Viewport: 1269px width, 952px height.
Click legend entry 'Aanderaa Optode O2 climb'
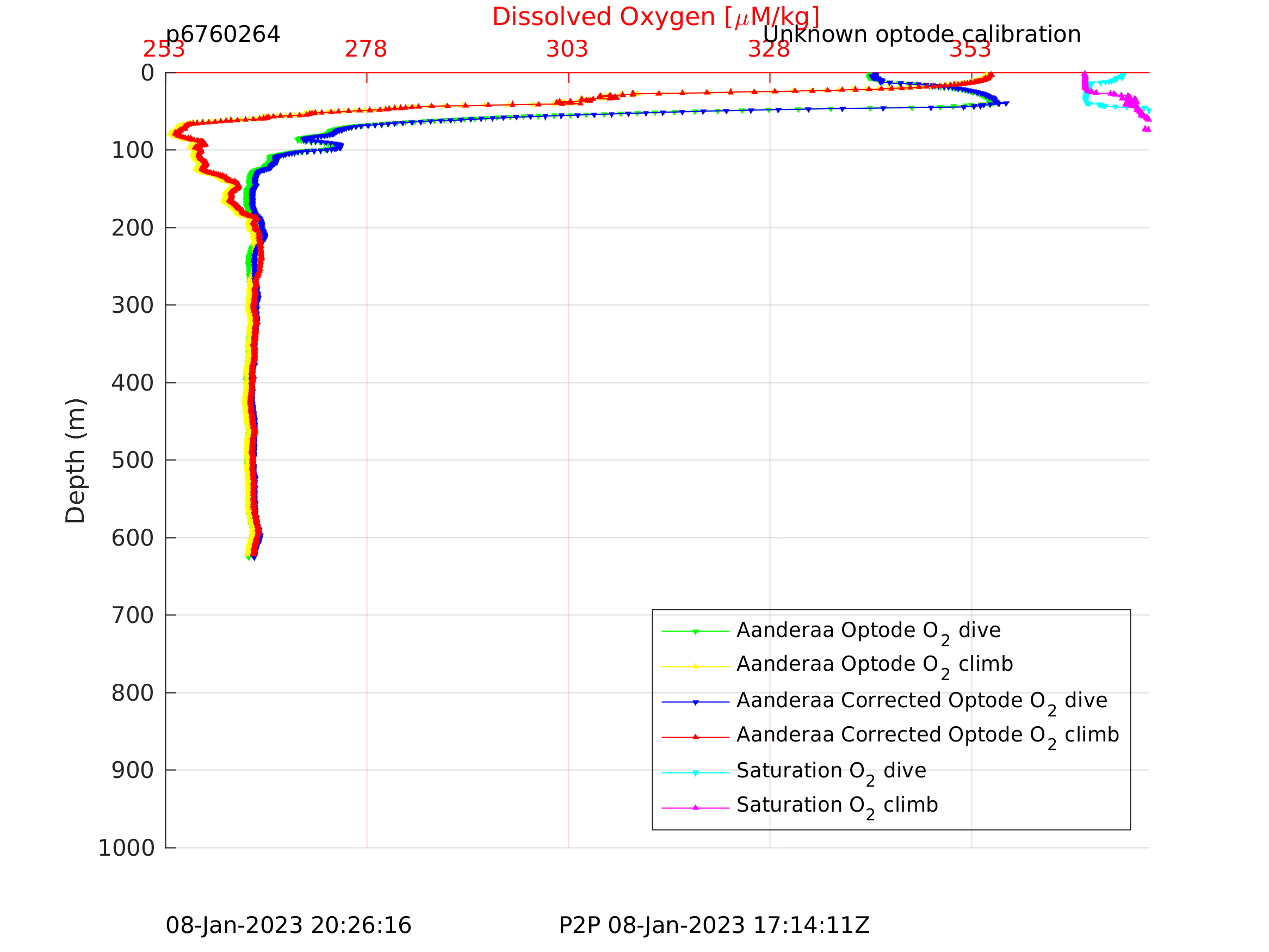tap(875, 665)
